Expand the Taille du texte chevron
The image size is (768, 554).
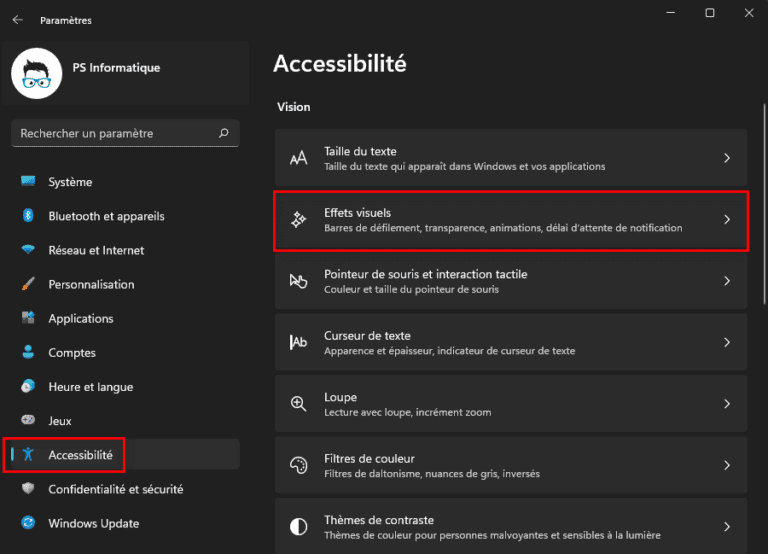[x=727, y=158]
